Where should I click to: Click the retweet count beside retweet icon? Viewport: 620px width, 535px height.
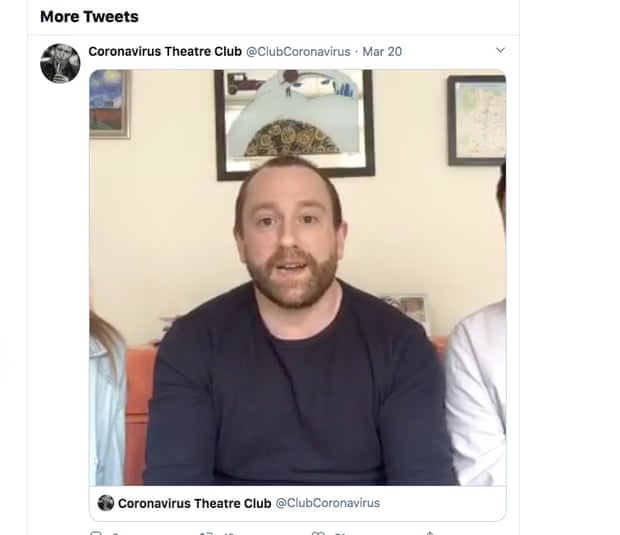coord(229,534)
